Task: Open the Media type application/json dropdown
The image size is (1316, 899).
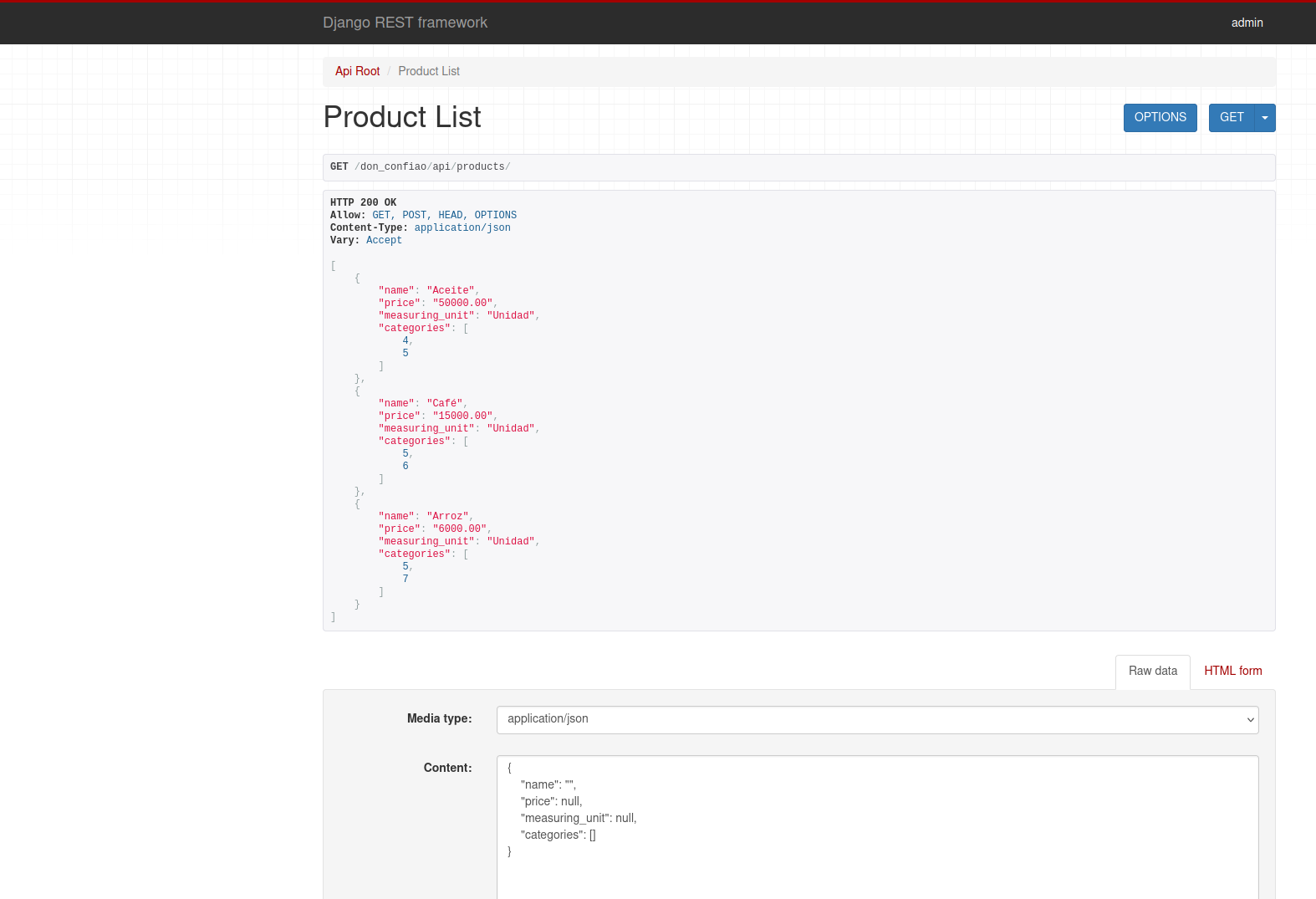Action: (877, 719)
